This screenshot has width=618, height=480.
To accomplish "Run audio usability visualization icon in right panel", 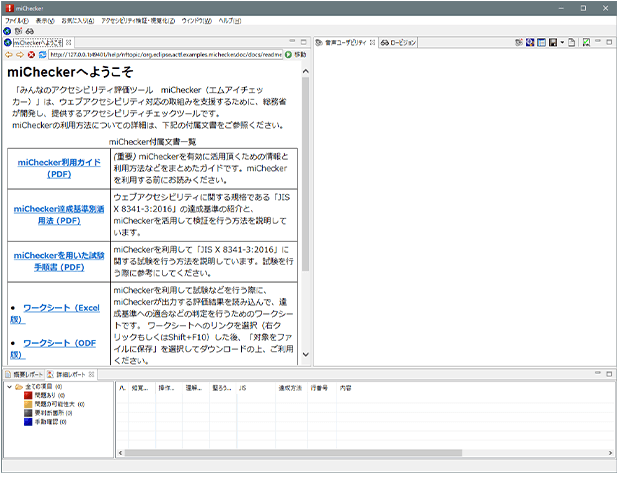I will click(519, 42).
